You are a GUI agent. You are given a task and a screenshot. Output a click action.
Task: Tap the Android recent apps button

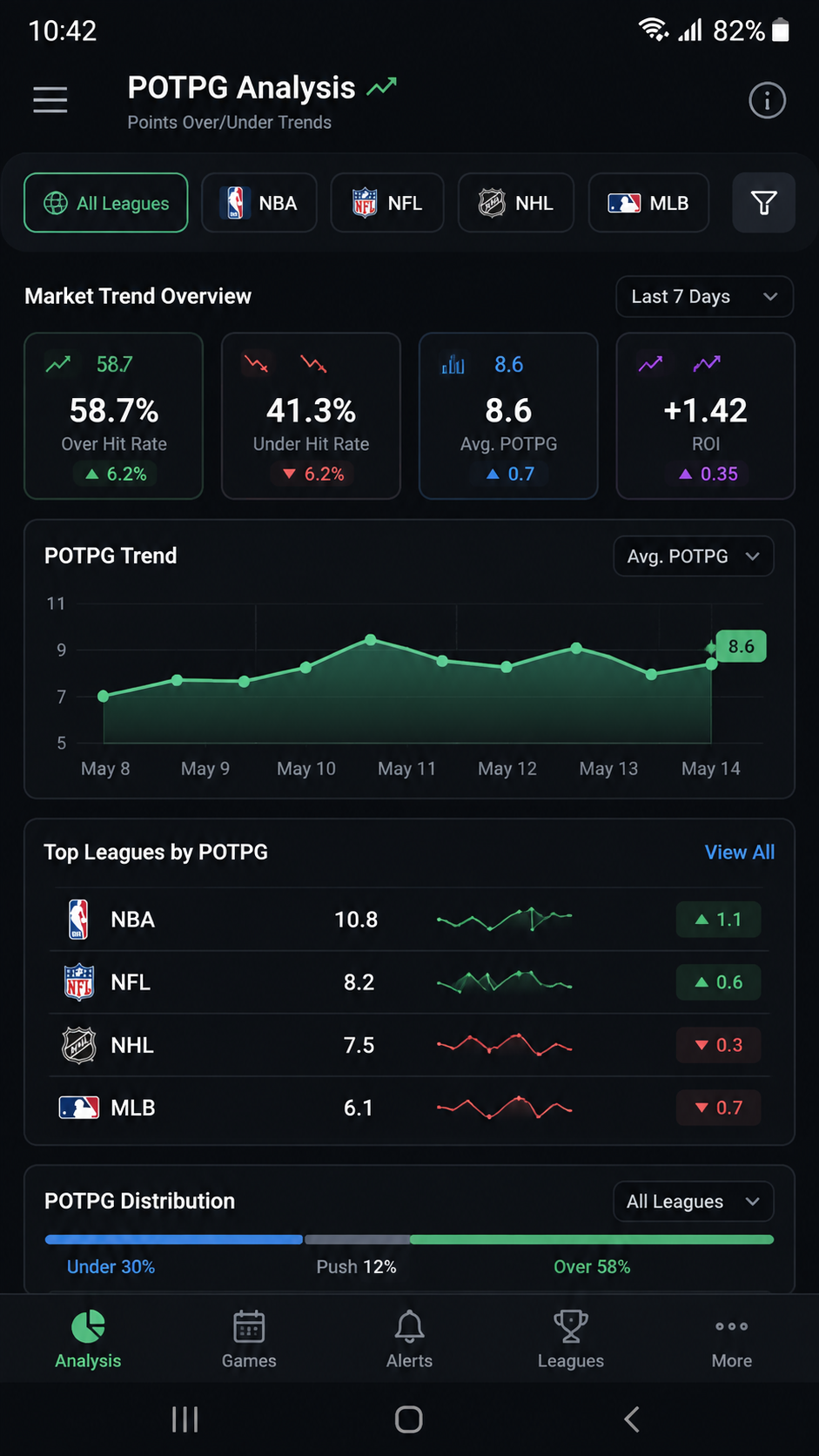pos(185,1419)
